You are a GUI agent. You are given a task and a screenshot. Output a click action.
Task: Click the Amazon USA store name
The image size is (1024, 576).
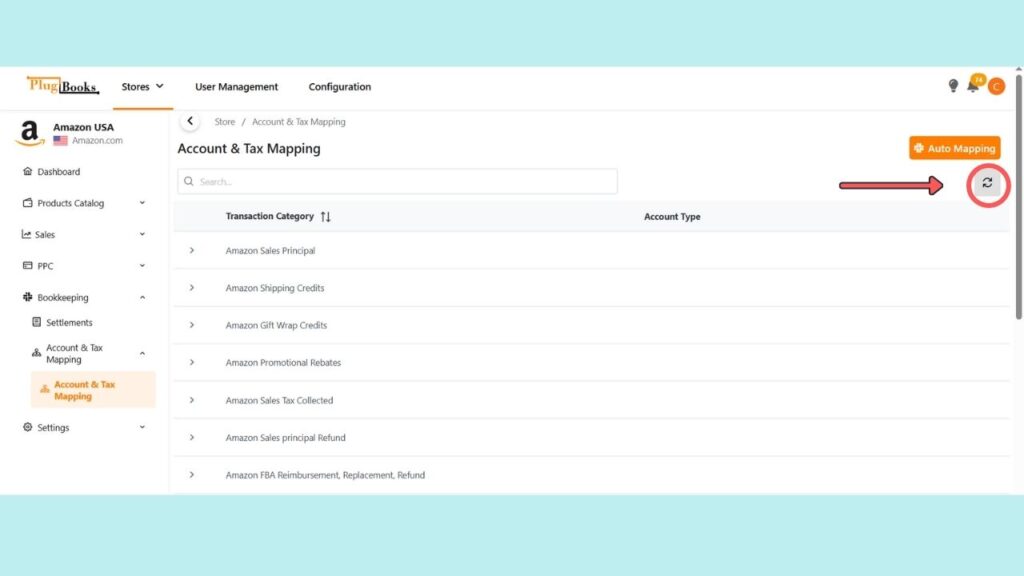coord(83,127)
